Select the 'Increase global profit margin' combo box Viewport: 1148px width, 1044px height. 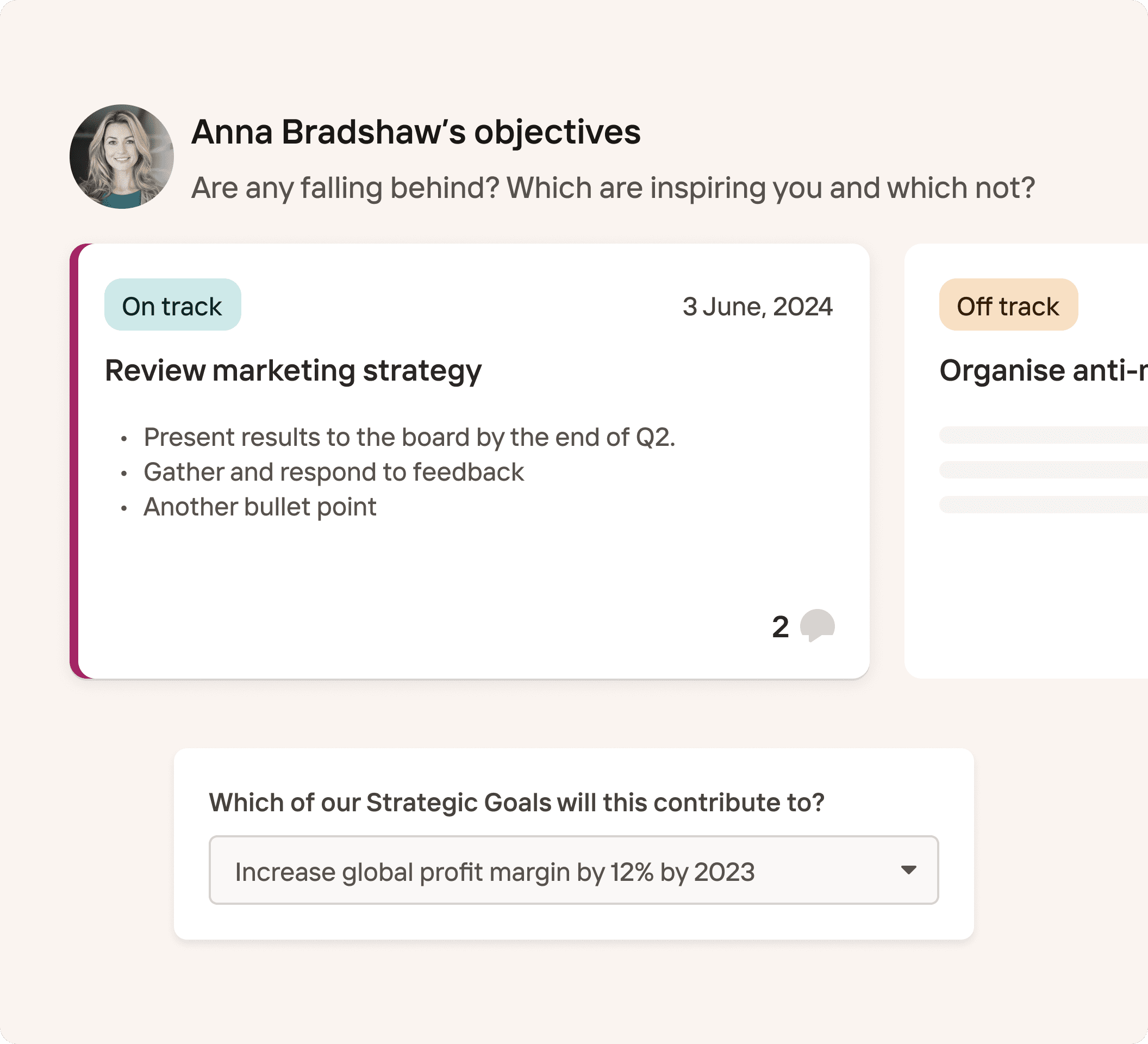click(573, 869)
